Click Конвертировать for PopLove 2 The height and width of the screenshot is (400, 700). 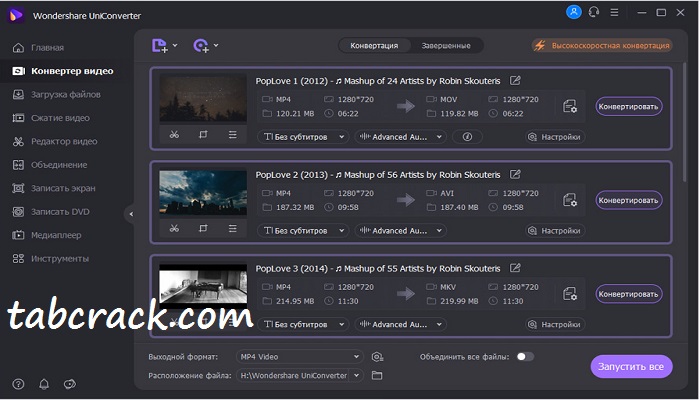pyautogui.click(x=629, y=200)
